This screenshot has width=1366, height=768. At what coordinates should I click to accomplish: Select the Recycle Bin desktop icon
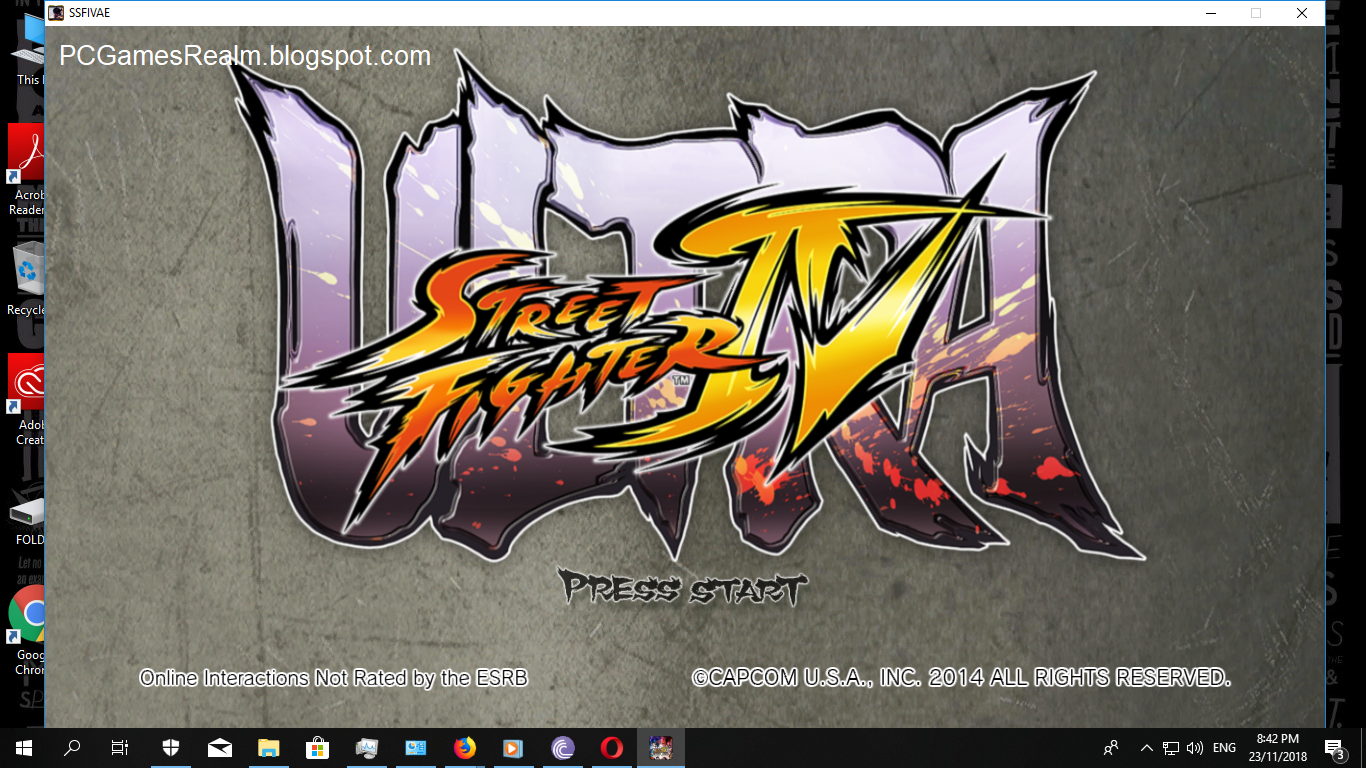coord(25,278)
